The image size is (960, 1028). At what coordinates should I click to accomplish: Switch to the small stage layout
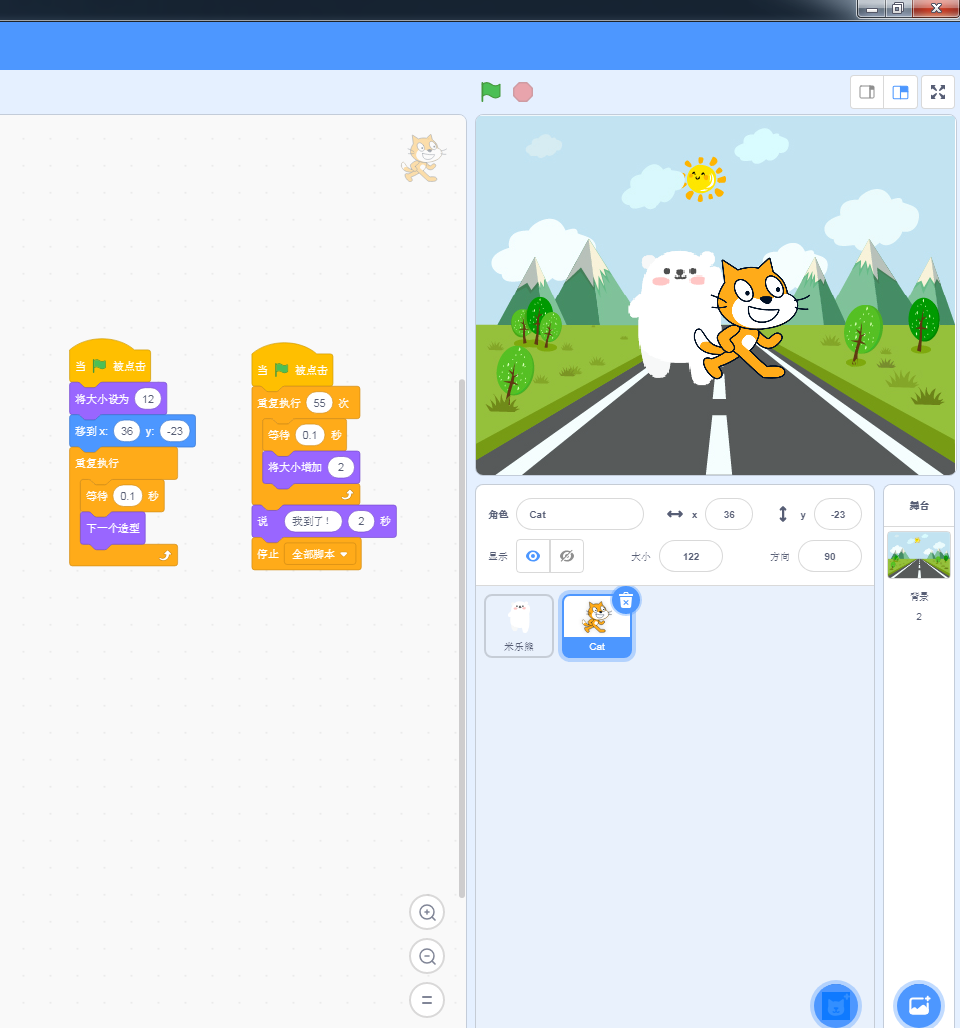coord(867,92)
